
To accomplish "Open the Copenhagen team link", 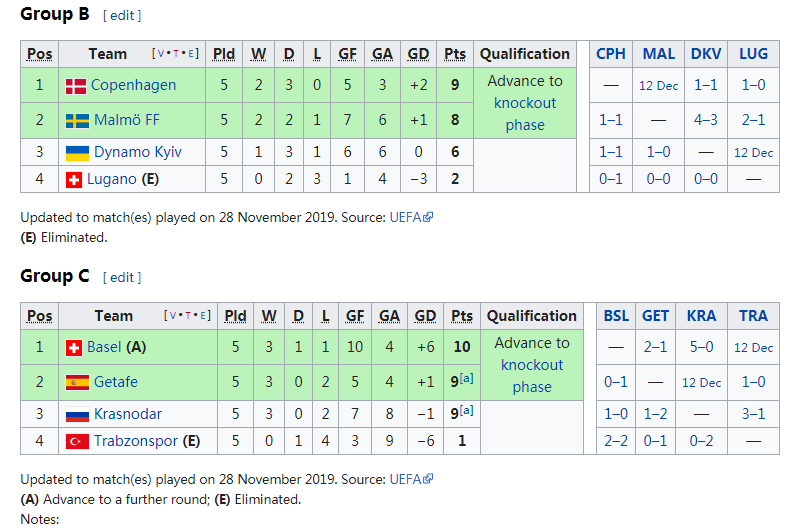I will pos(133,86).
